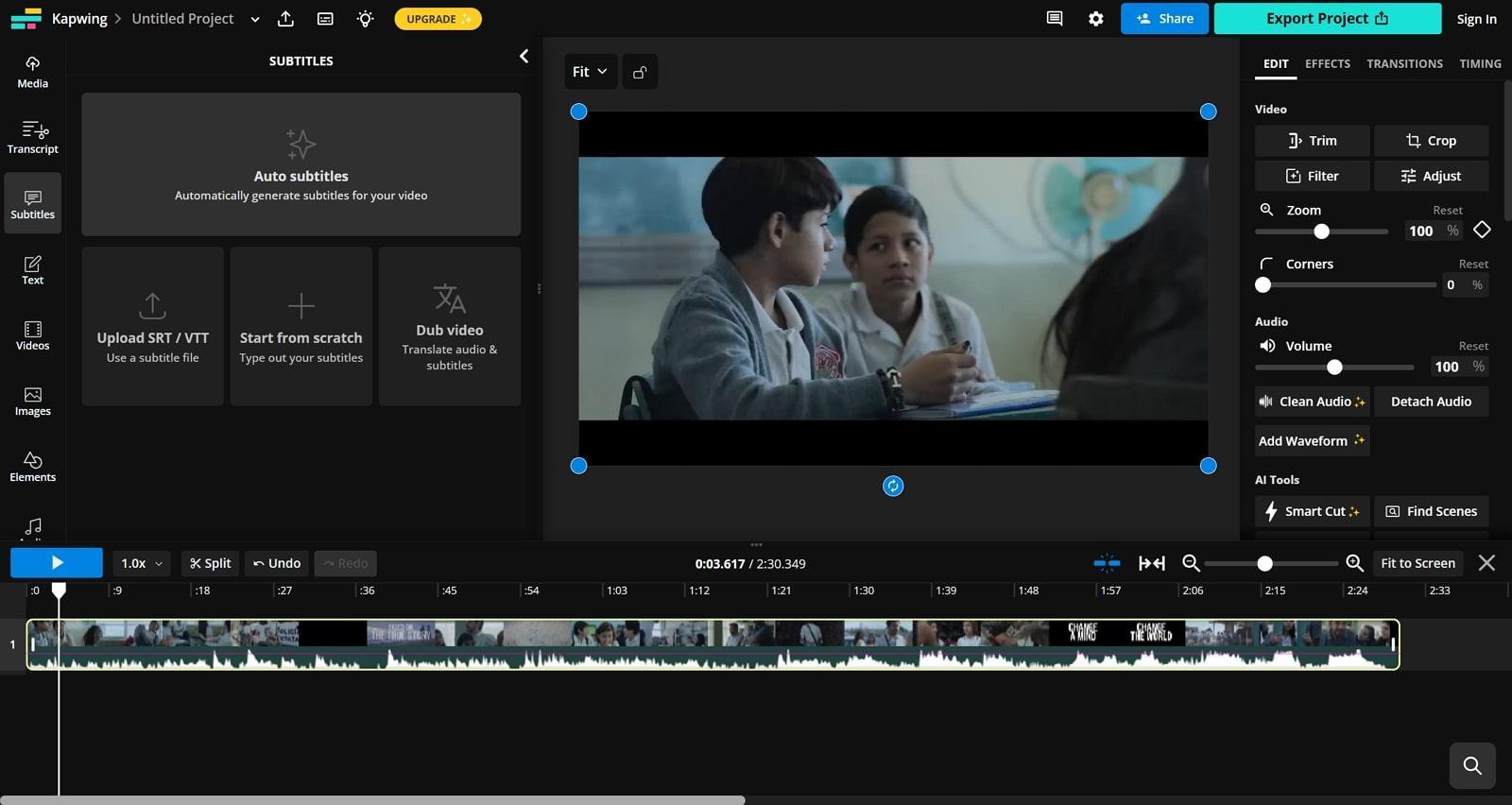The image size is (1512, 805).
Task: Click the Corners slider handle
Action: click(x=1263, y=284)
